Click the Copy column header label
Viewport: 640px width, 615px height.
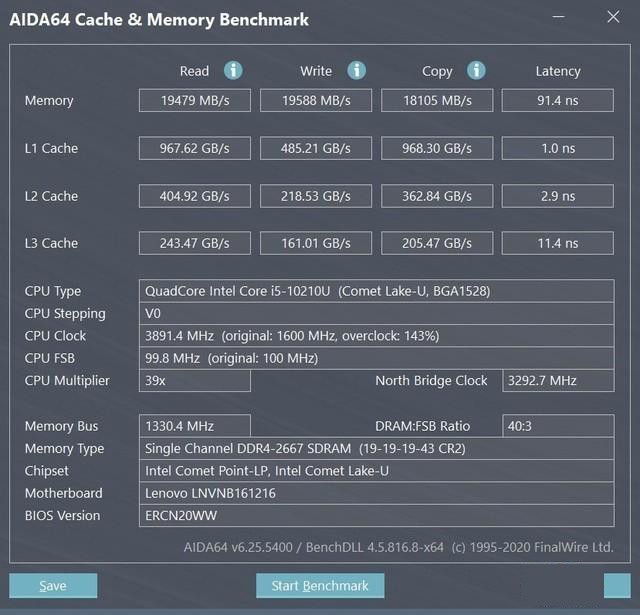point(437,71)
